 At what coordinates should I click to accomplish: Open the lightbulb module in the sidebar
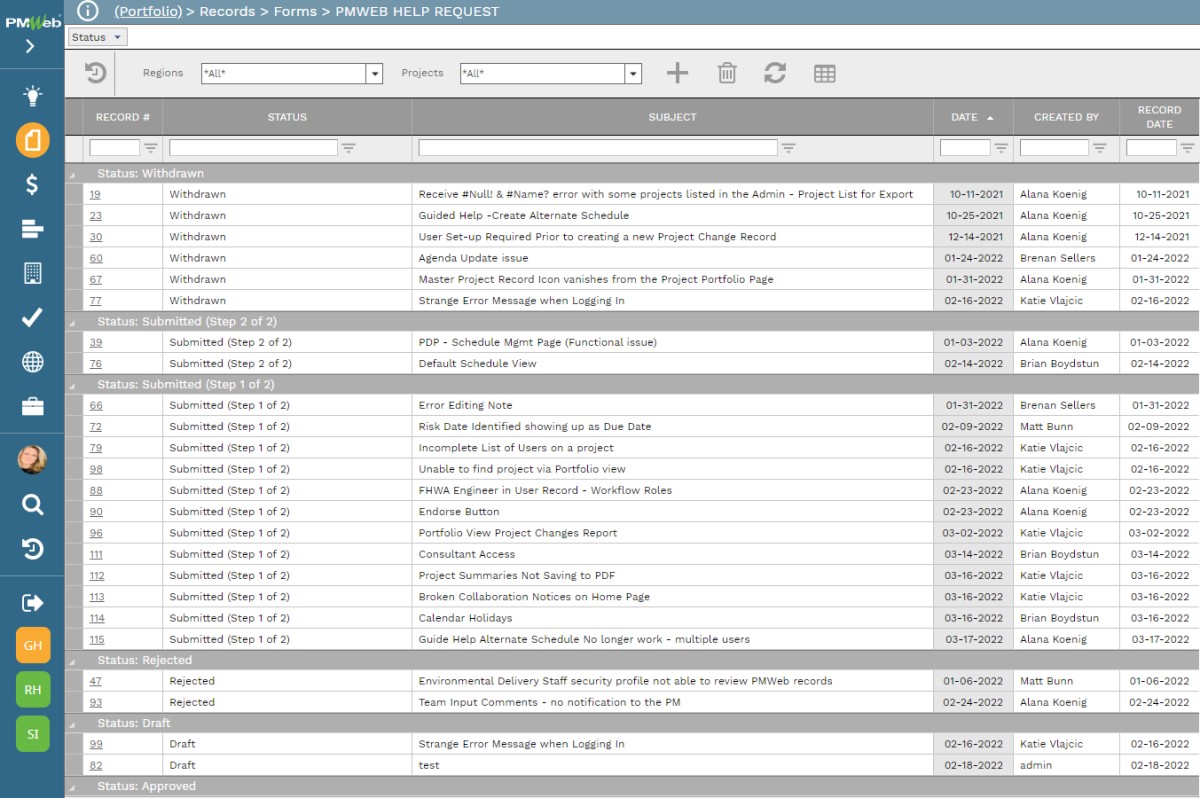pyautogui.click(x=33, y=96)
